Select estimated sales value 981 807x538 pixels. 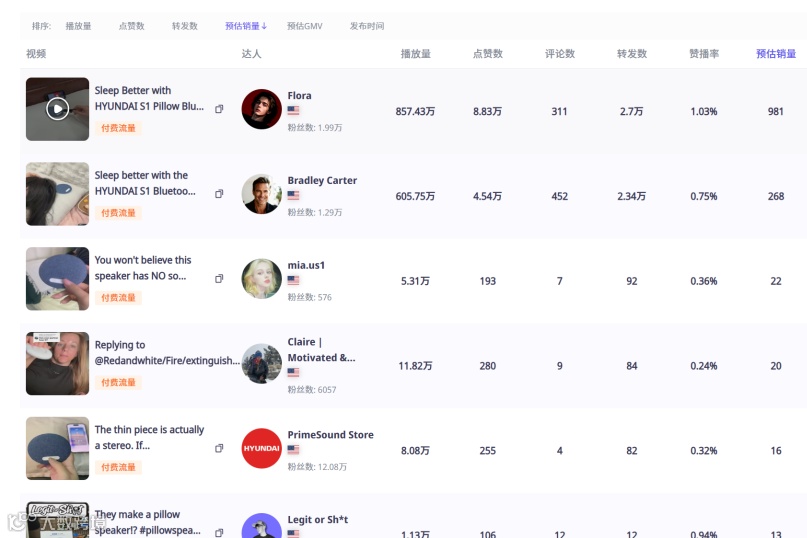point(776,111)
